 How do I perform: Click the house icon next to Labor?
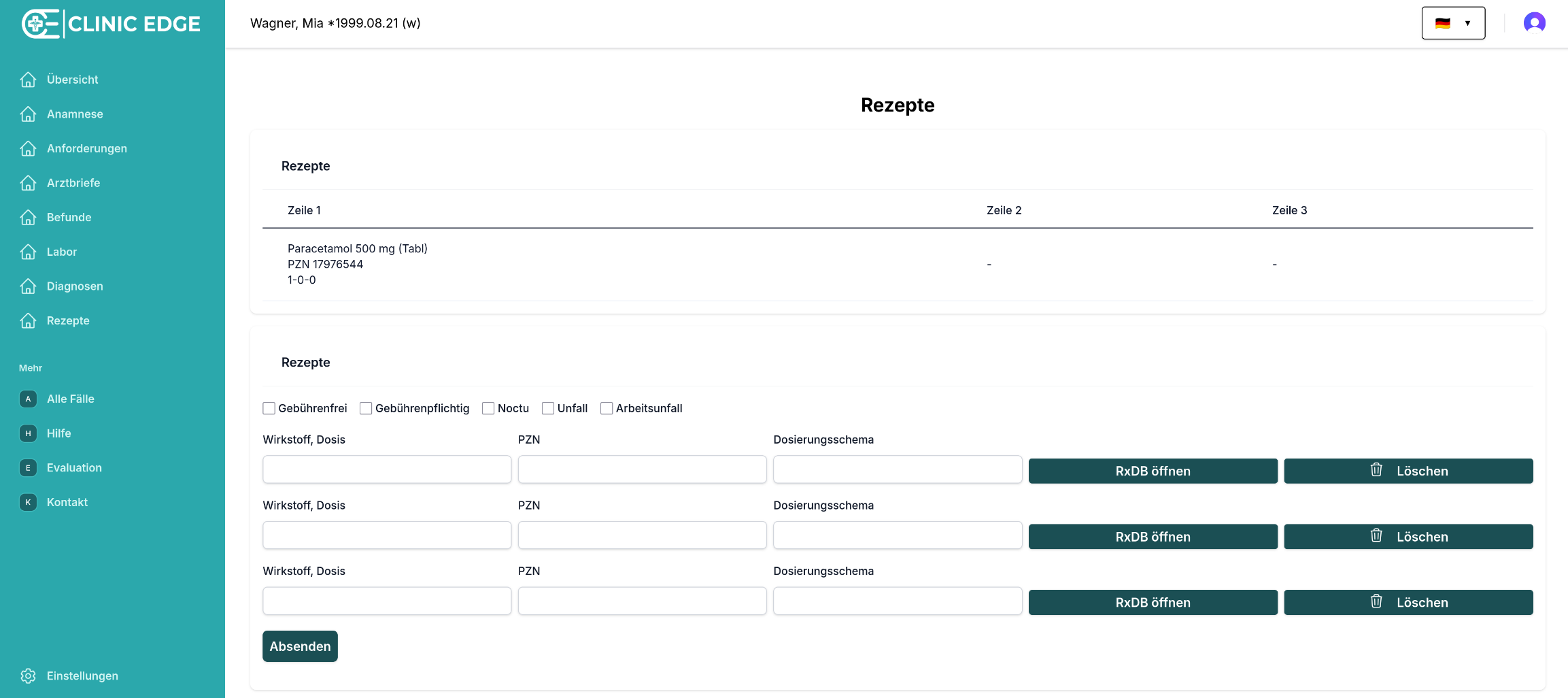[28, 252]
